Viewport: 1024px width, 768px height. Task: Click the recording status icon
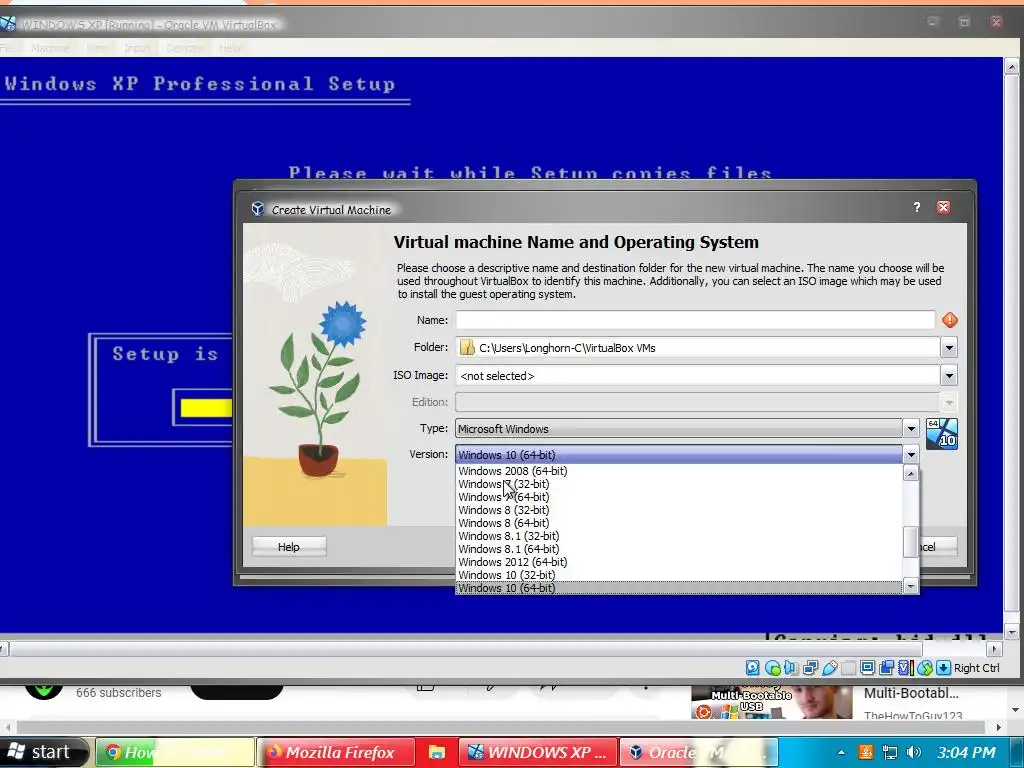[886, 667]
